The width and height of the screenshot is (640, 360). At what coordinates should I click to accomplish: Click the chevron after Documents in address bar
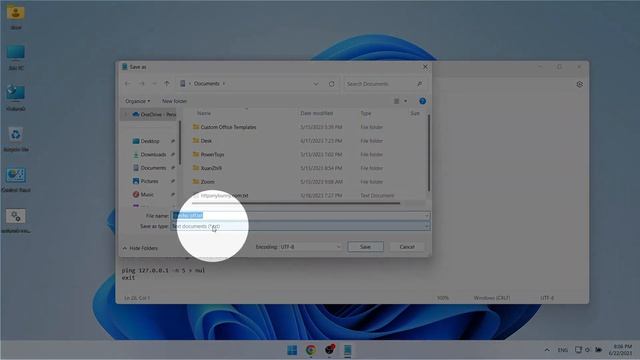pos(224,84)
